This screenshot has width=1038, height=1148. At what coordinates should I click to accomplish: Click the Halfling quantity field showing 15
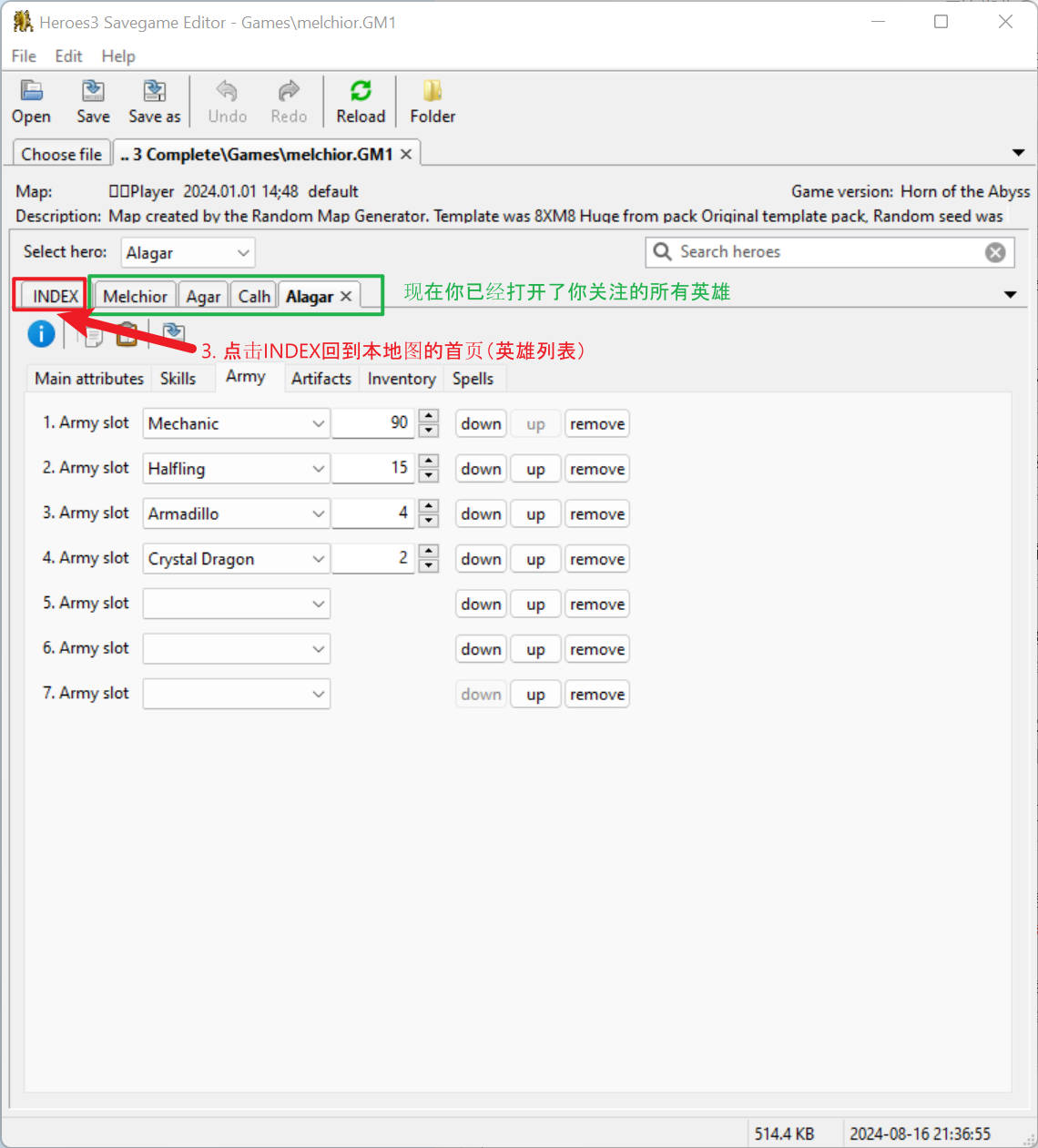(372, 469)
